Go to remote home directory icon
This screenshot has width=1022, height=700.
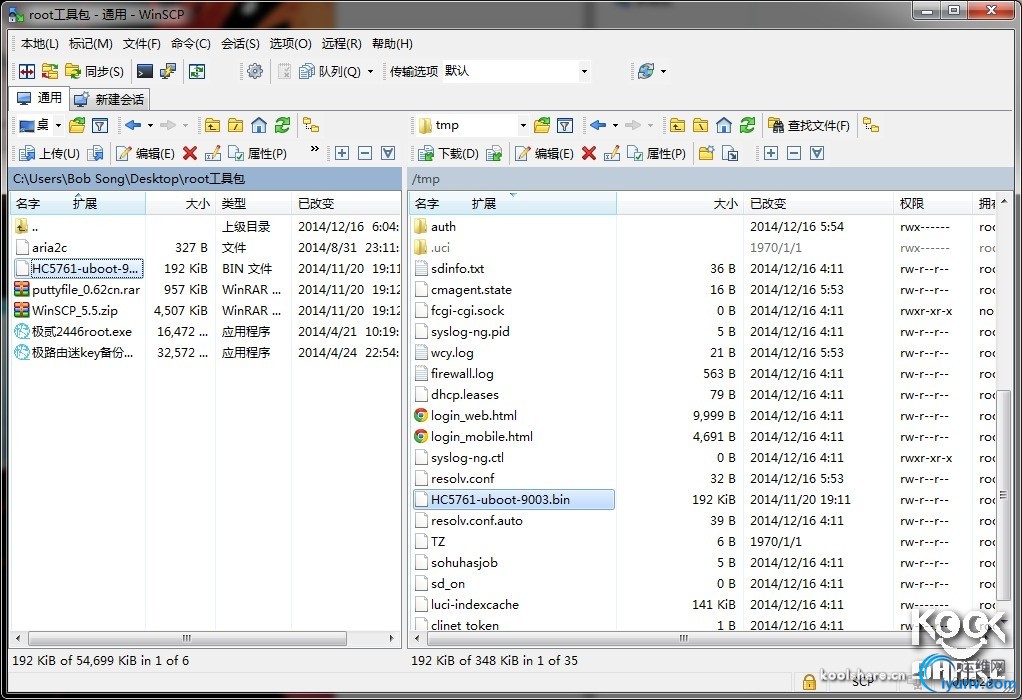(x=724, y=125)
